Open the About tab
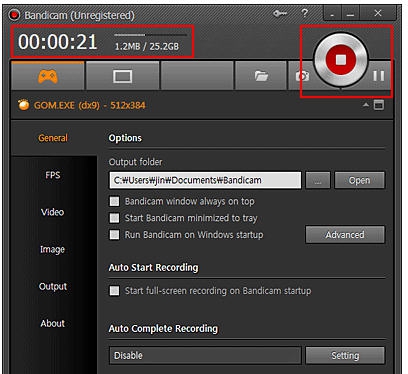Viewport: 408px width, 374px height. tap(53, 323)
